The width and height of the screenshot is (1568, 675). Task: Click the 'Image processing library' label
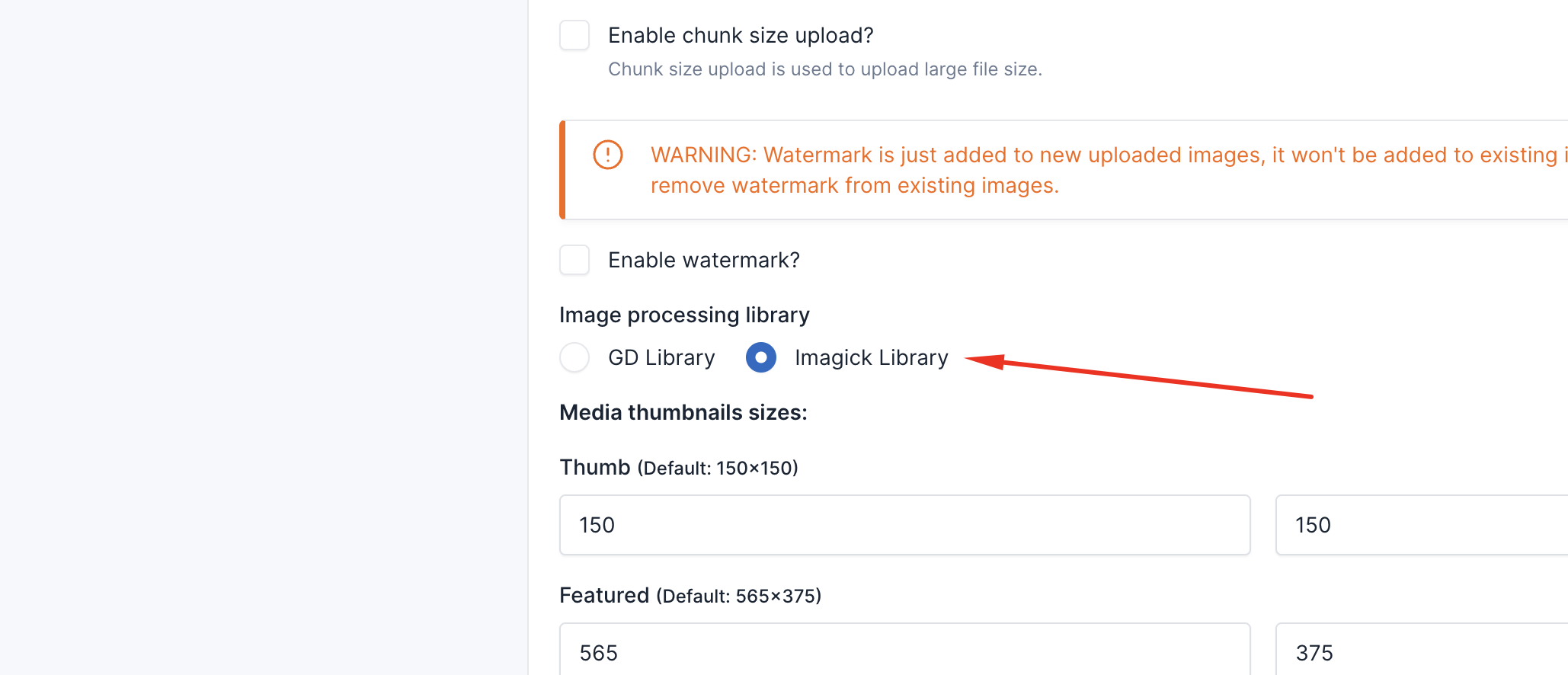[684, 315]
